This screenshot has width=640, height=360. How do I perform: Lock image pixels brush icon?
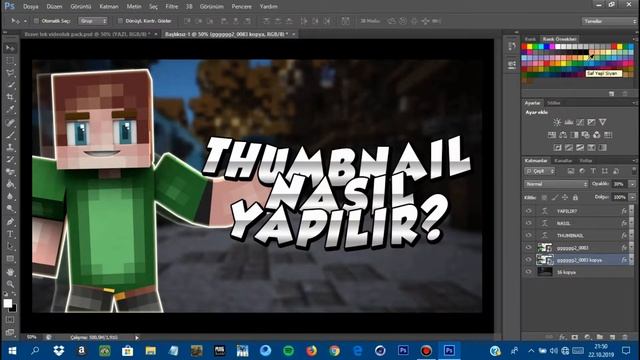pyautogui.click(x=555, y=198)
